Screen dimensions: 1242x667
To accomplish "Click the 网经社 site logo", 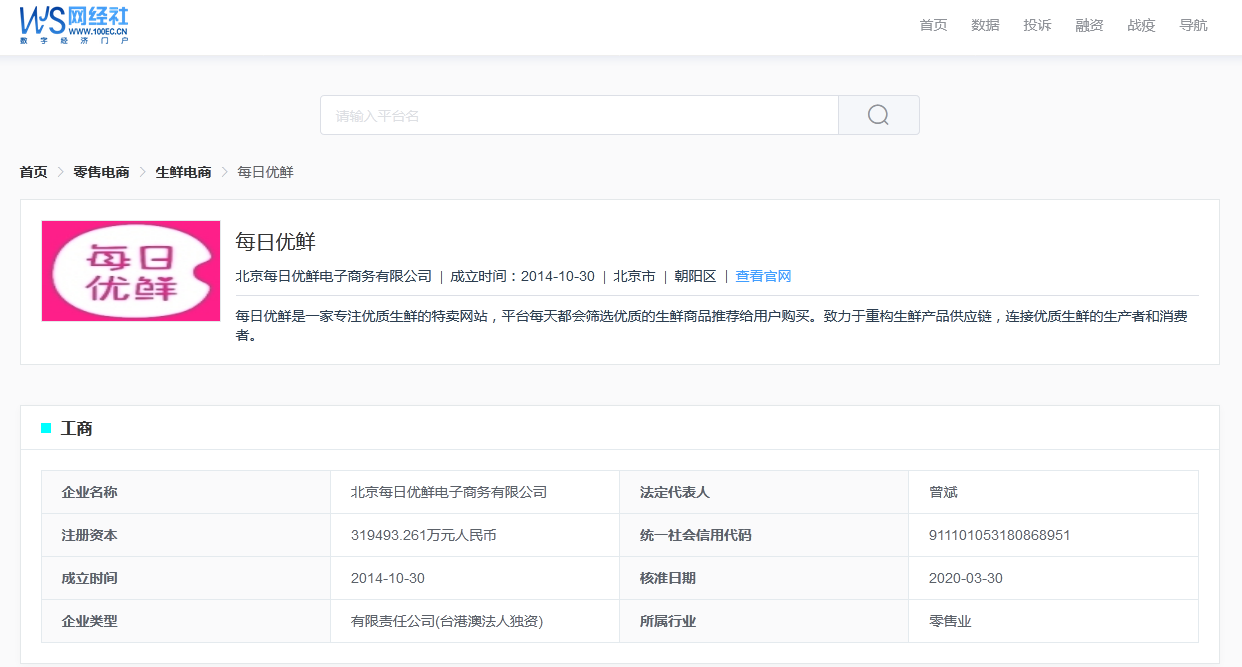I will (x=74, y=24).
